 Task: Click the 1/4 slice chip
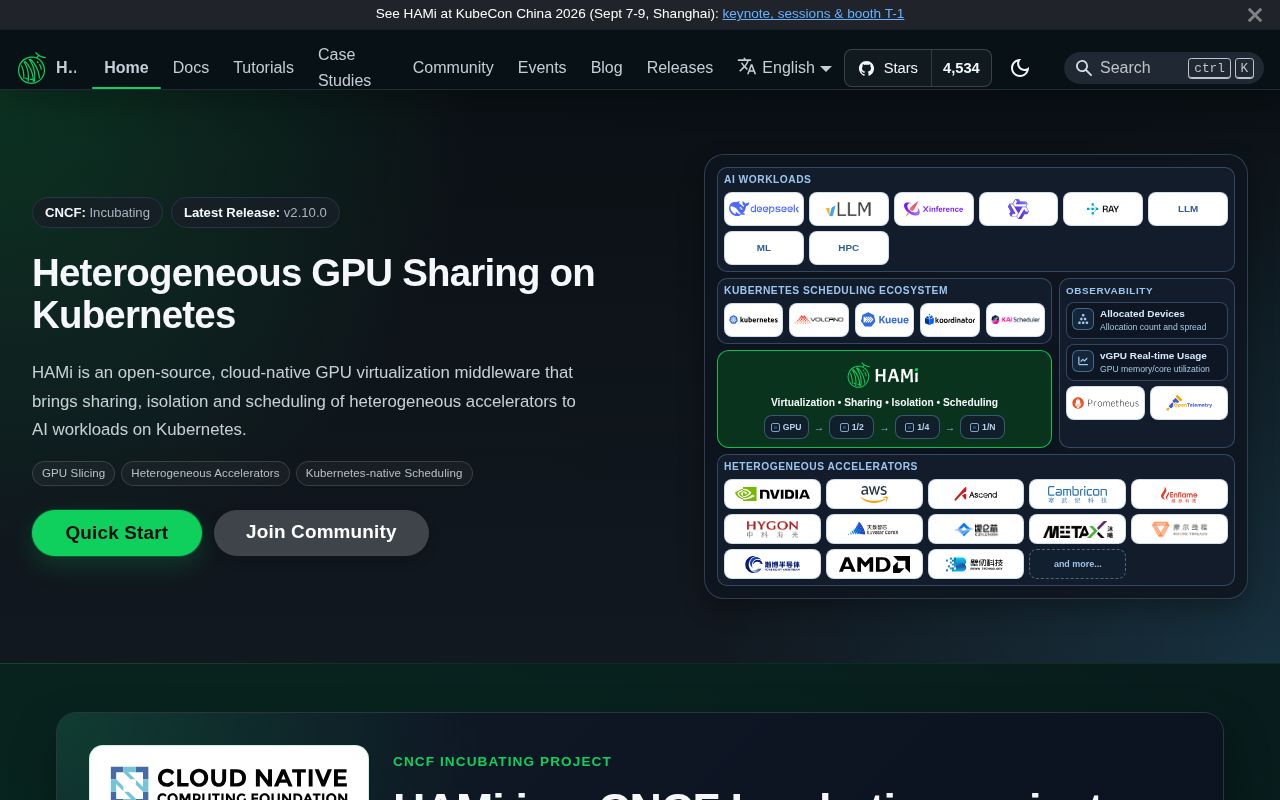[x=917, y=427]
